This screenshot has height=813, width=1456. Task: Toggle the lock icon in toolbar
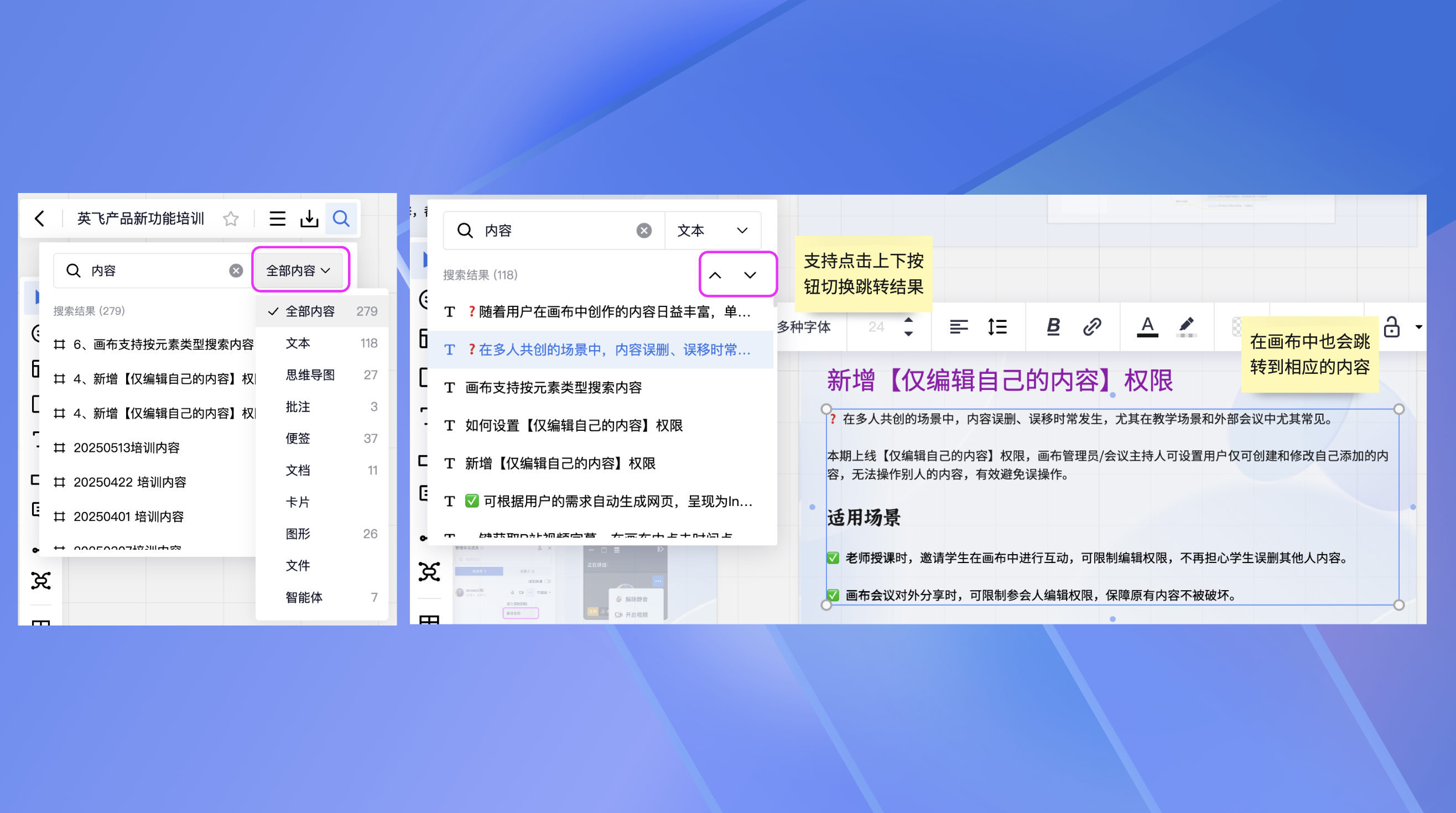pos(1392,326)
